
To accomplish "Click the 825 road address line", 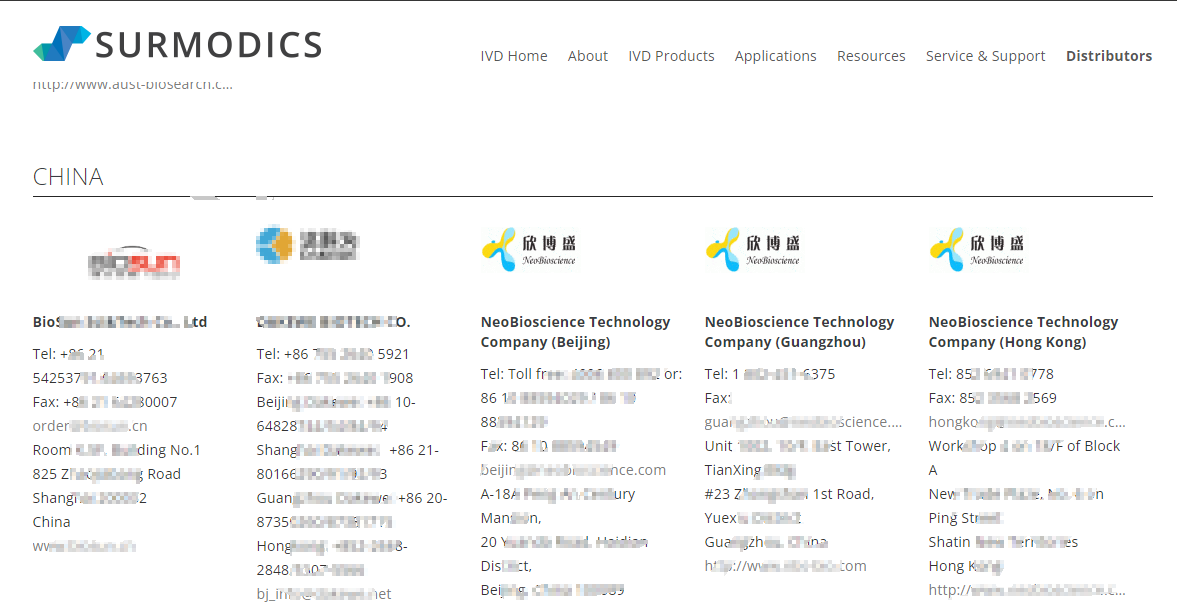I will 107,474.
